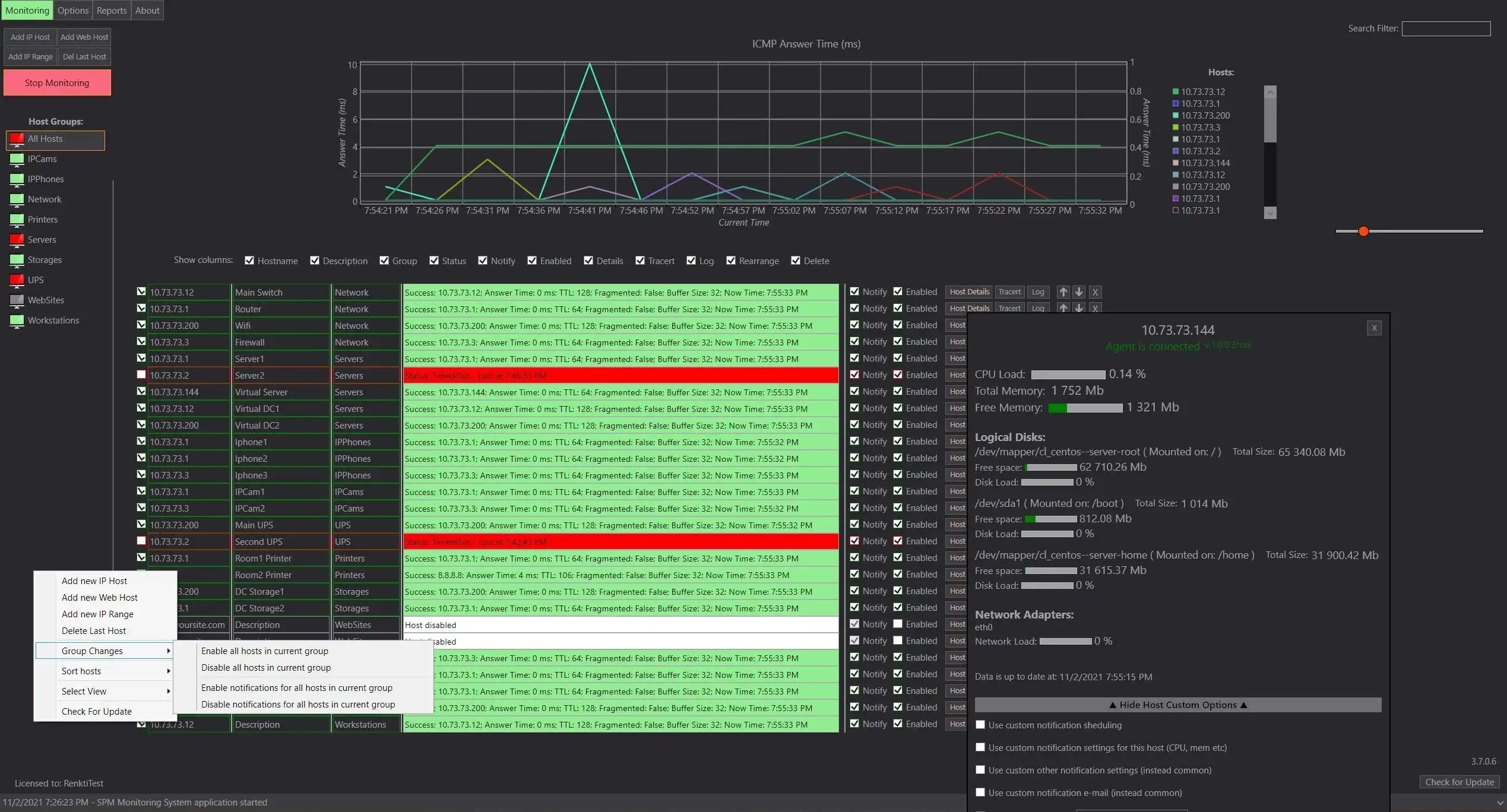Screen dimensions: 1507x812
Task: Close the 10.73.73.144 host details panel
Action: click(x=1374, y=328)
